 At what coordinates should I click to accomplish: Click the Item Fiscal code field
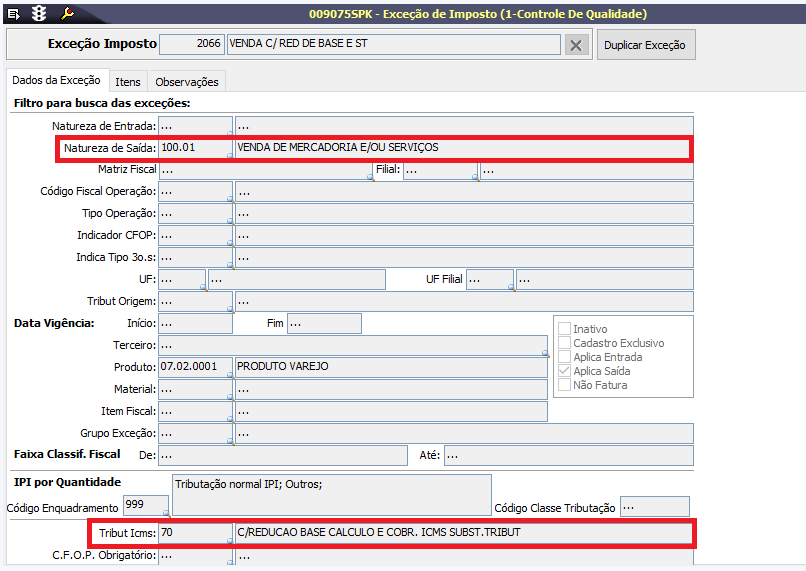(x=195, y=412)
